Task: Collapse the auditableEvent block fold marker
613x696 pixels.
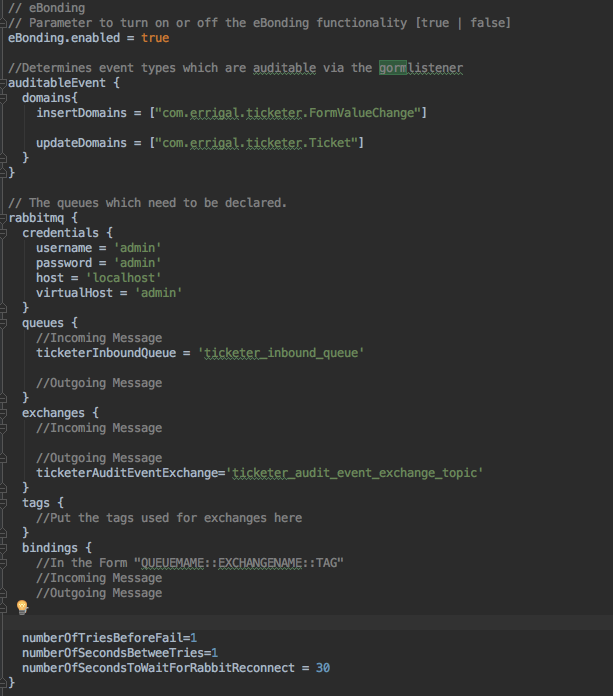Action: click(4, 83)
